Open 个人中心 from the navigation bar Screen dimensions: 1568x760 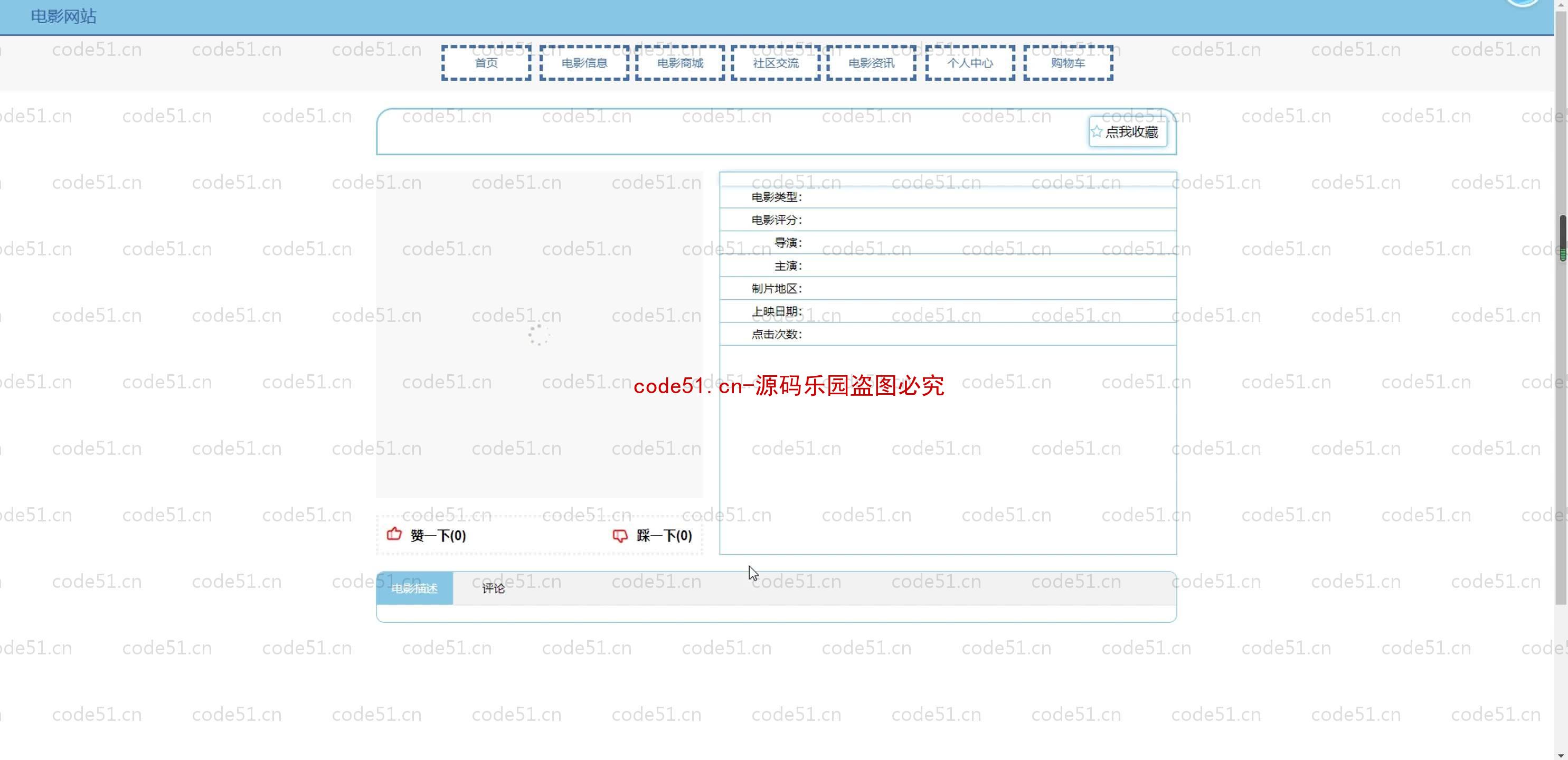click(x=970, y=63)
